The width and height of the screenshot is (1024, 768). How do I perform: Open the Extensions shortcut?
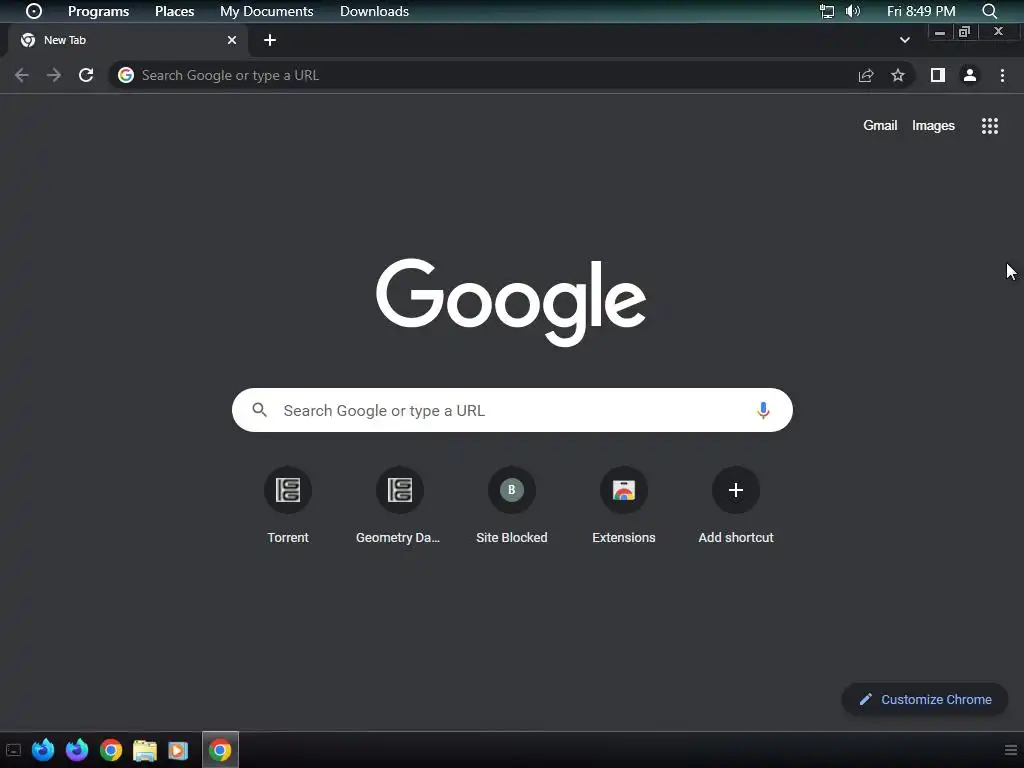(624, 505)
